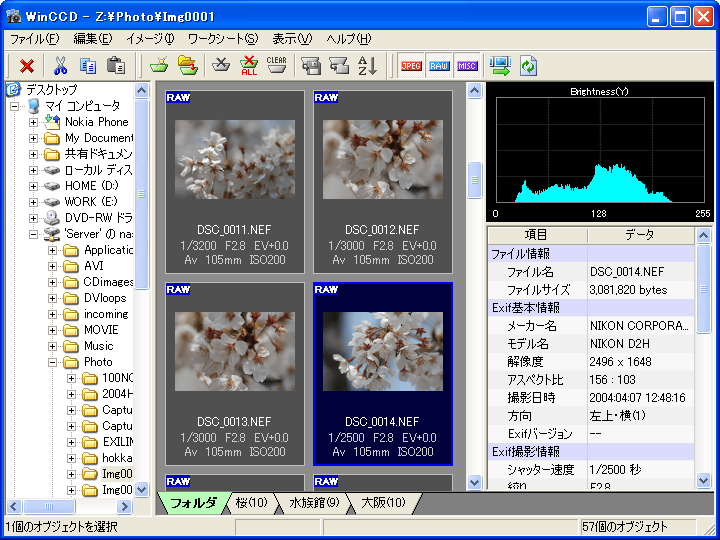Click the green tray open icon

[x=159, y=66]
